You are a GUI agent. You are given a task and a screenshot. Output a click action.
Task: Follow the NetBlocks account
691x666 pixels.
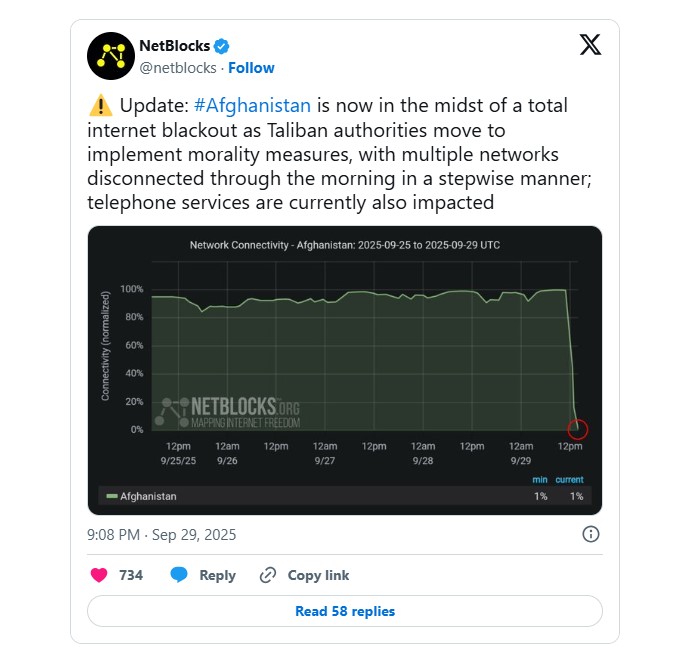click(251, 68)
